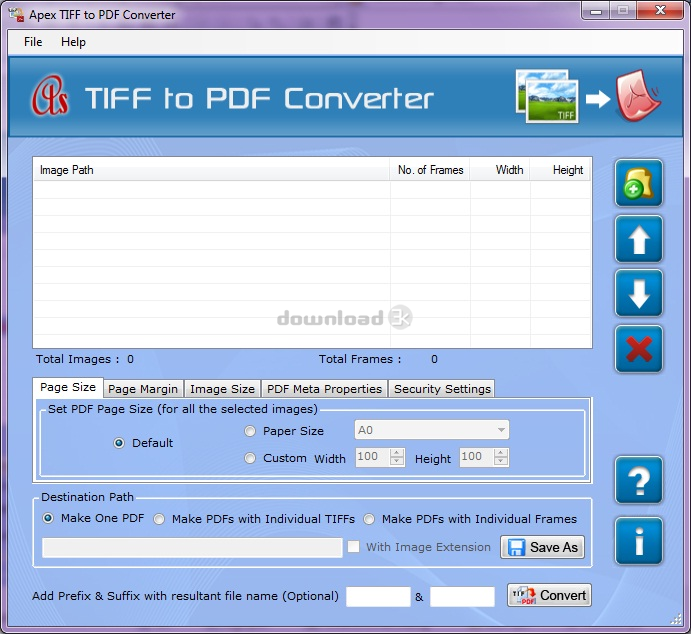Click the filename prefix input field
691x634 pixels.
(x=378, y=597)
